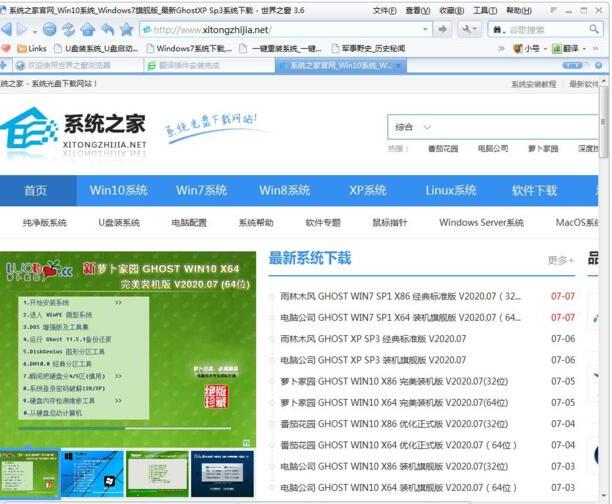
Task: Open the 纯净版系统 sub-navigation link
Action: (x=44, y=223)
